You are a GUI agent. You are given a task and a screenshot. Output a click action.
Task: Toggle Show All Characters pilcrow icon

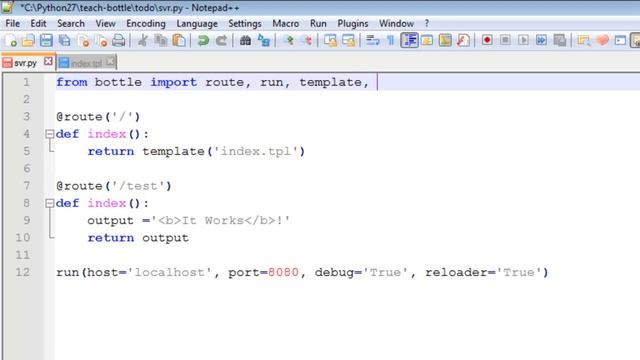pyautogui.click(x=391, y=40)
